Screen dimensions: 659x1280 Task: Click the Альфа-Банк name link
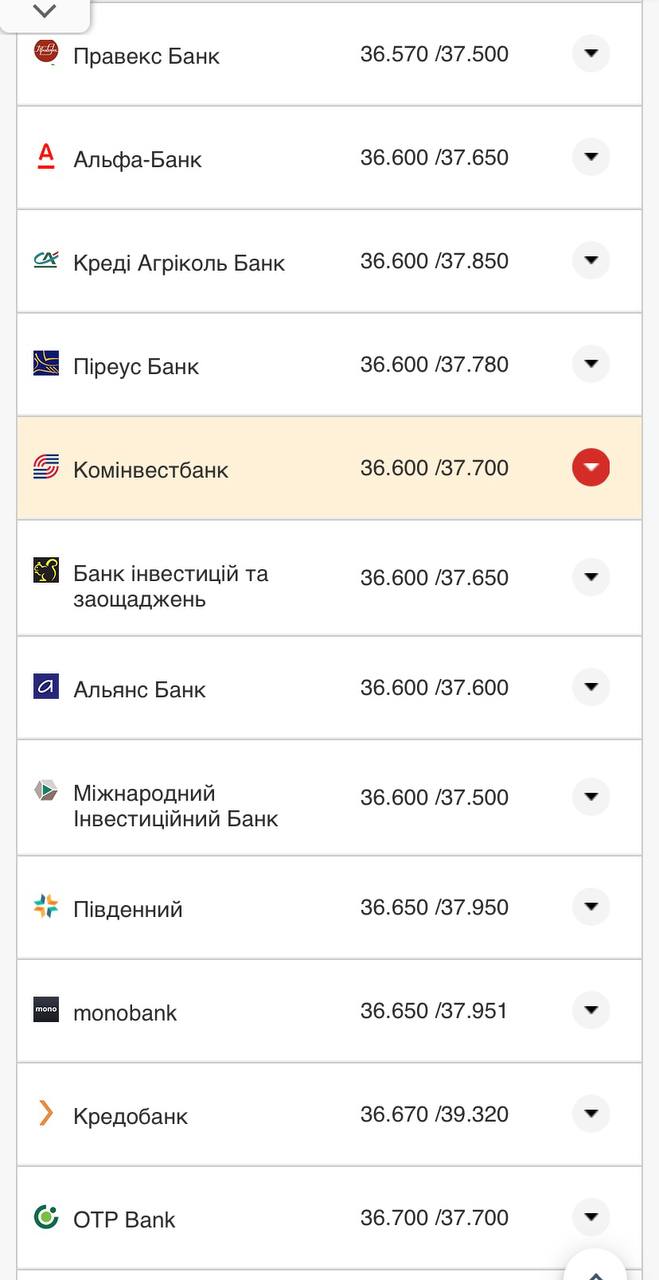[x=136, y=157]
